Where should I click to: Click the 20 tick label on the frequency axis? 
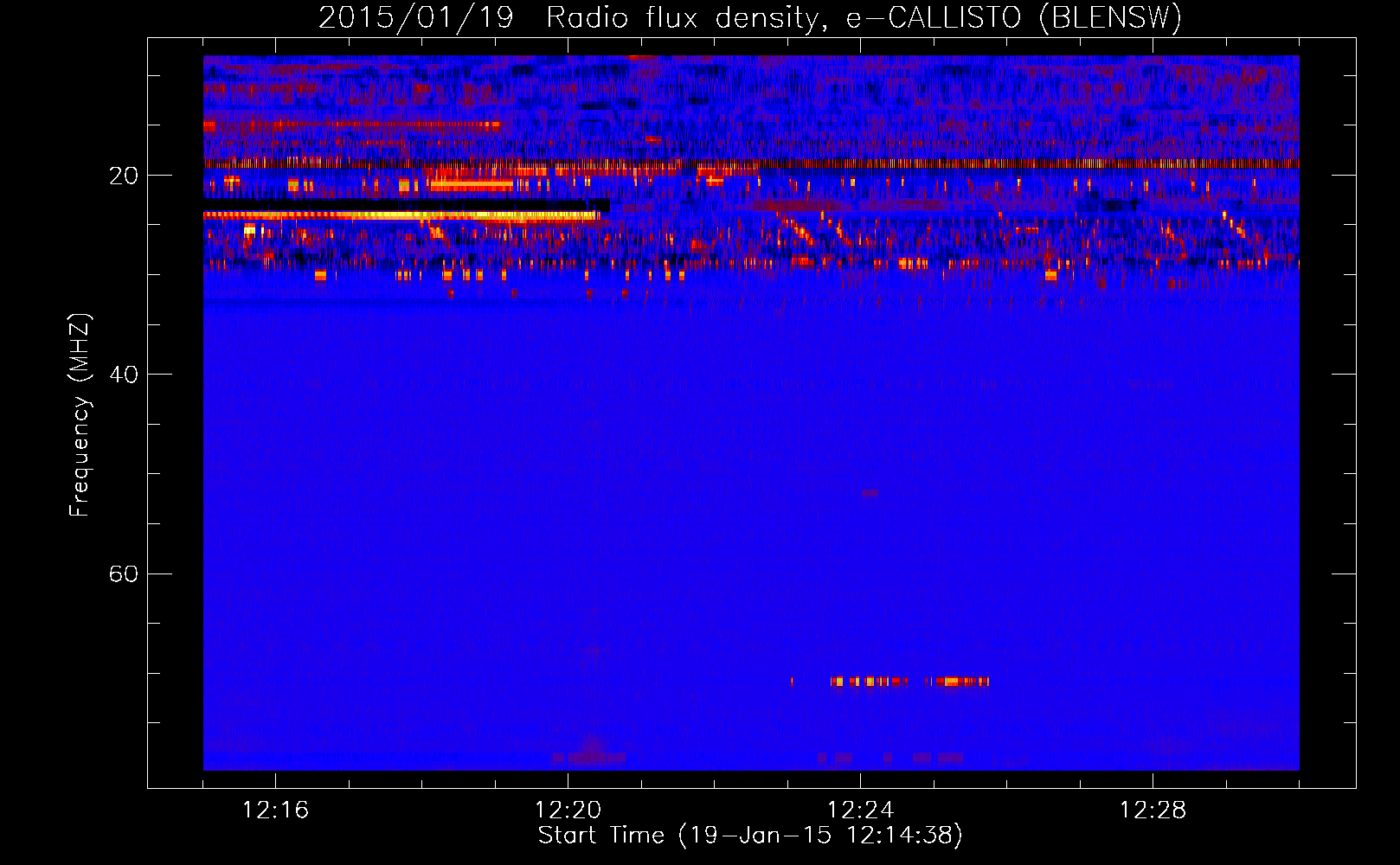pyautogui.click(x=124, y=176)
